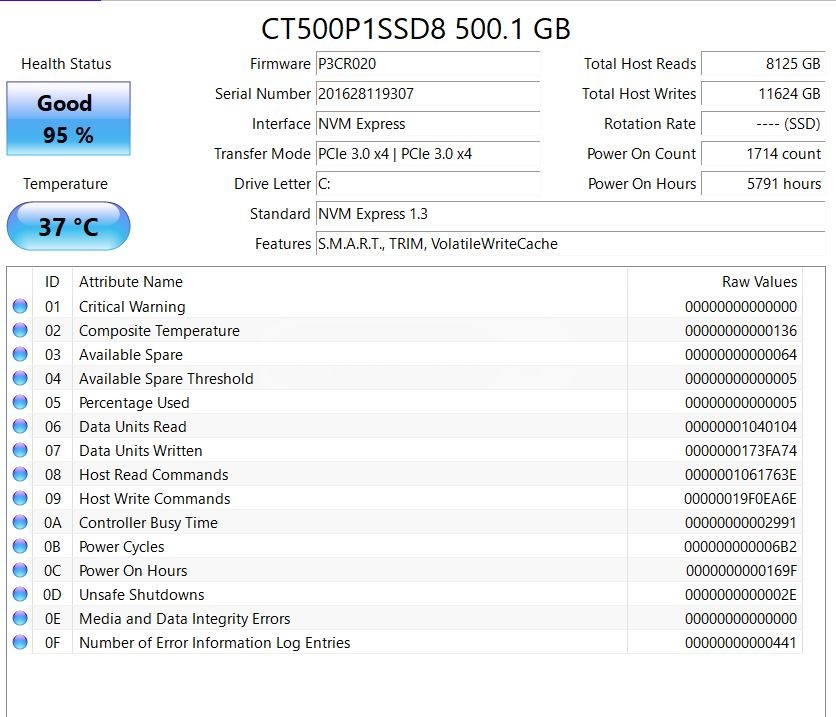Select the Data Units Read attribute name
This screenshot has height=717, width=836.
click(133, 426)
